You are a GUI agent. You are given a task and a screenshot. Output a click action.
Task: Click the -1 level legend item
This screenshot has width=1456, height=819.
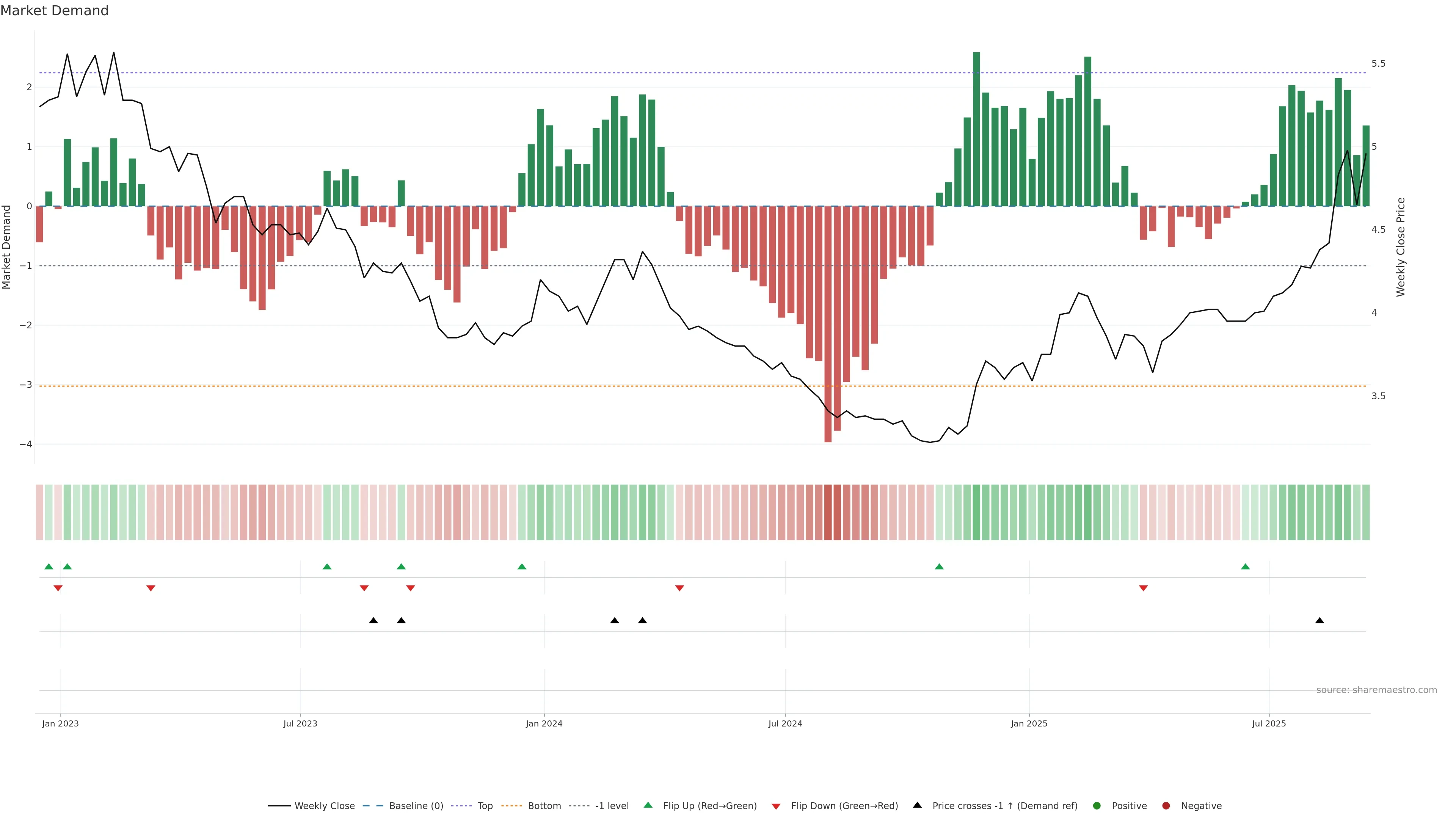(612, 806)
